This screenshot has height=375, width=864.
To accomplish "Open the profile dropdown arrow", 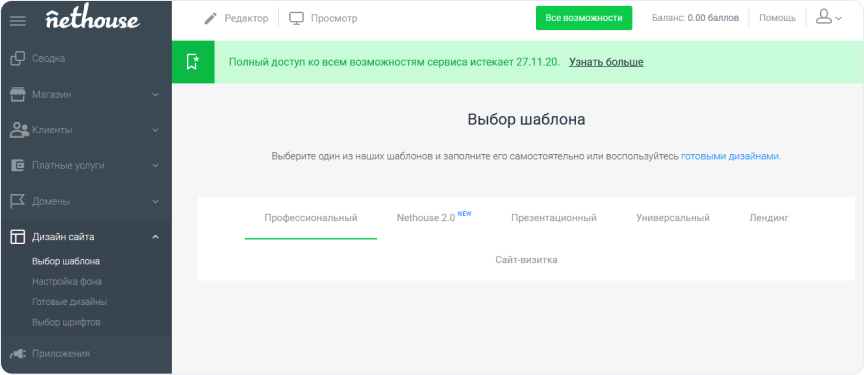I will tap(838, 19).
